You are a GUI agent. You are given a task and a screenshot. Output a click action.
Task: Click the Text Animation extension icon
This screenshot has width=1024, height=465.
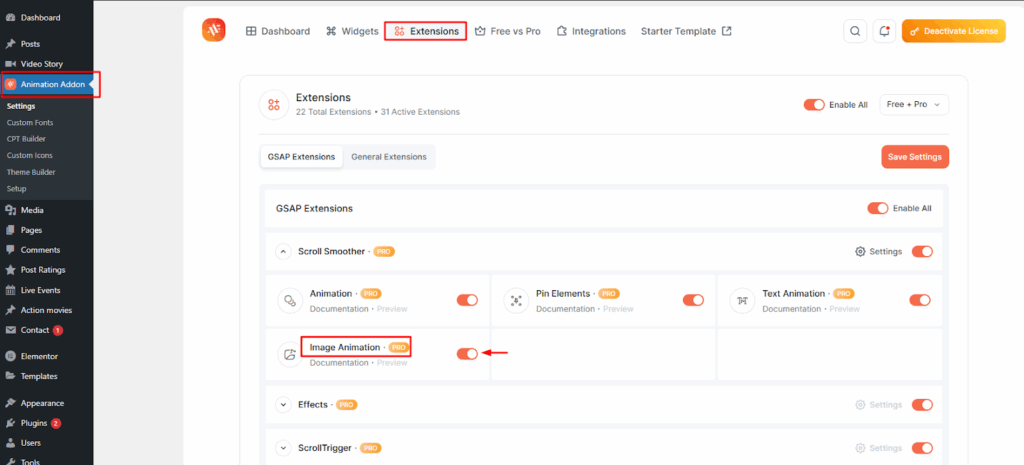coord(742,300)
